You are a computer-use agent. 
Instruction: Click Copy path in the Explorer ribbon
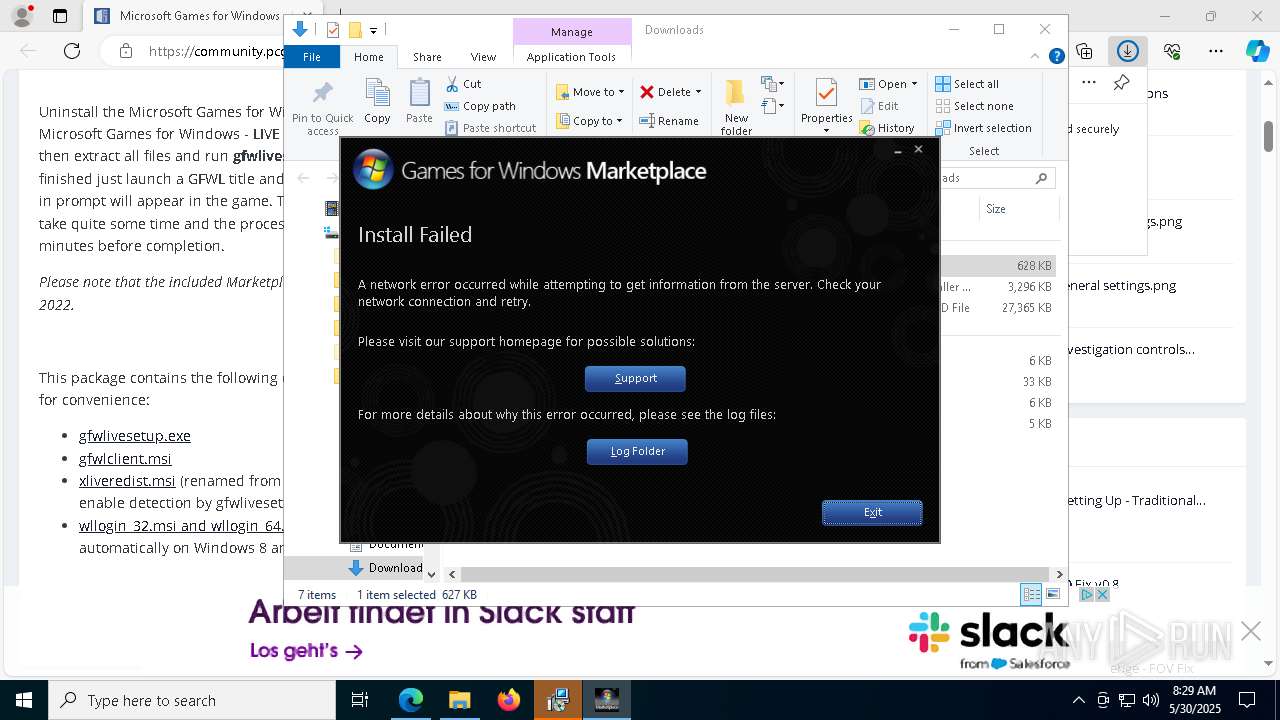pos(480,106)
